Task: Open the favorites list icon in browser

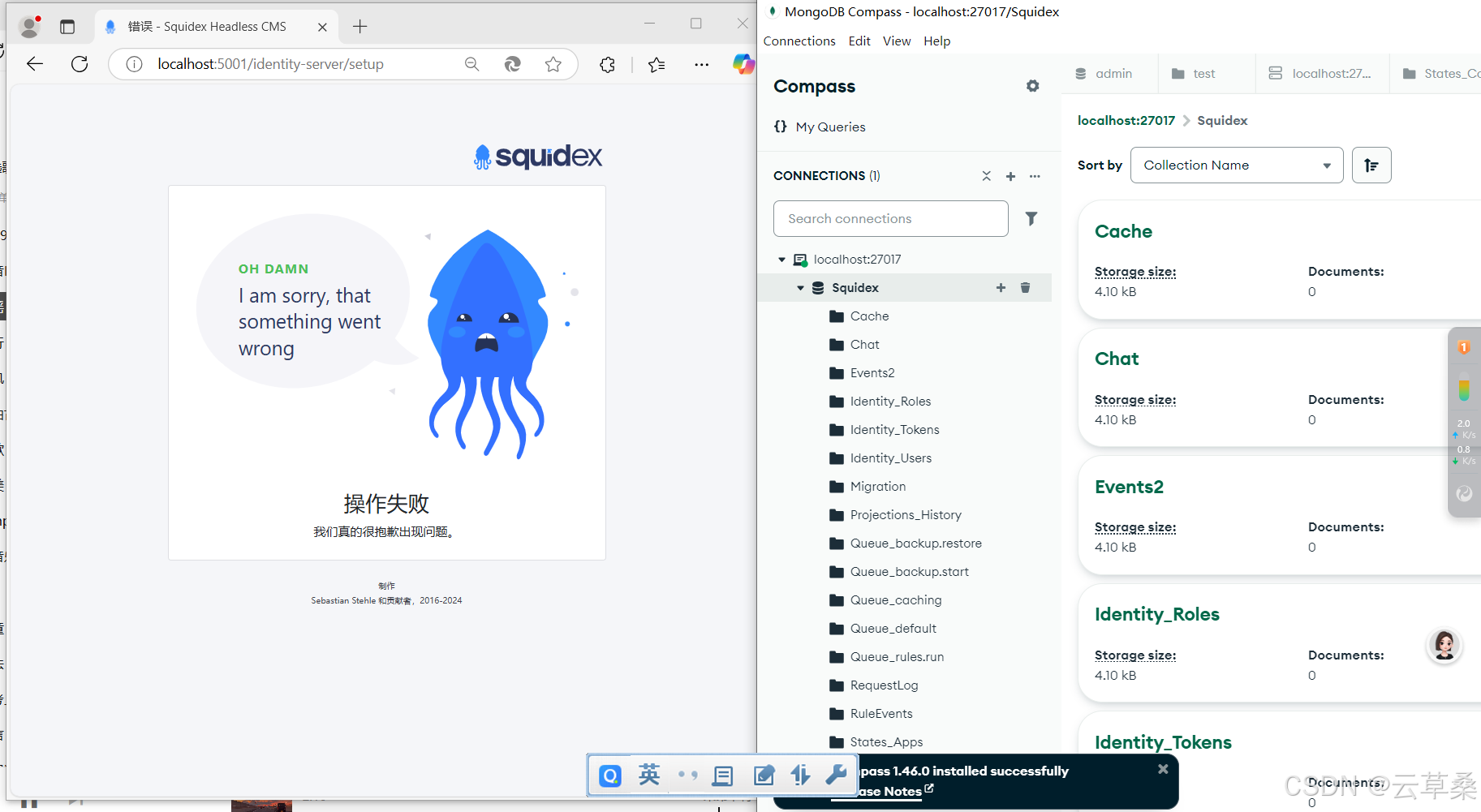Action: pyautogui.click(x=657, y=64)
